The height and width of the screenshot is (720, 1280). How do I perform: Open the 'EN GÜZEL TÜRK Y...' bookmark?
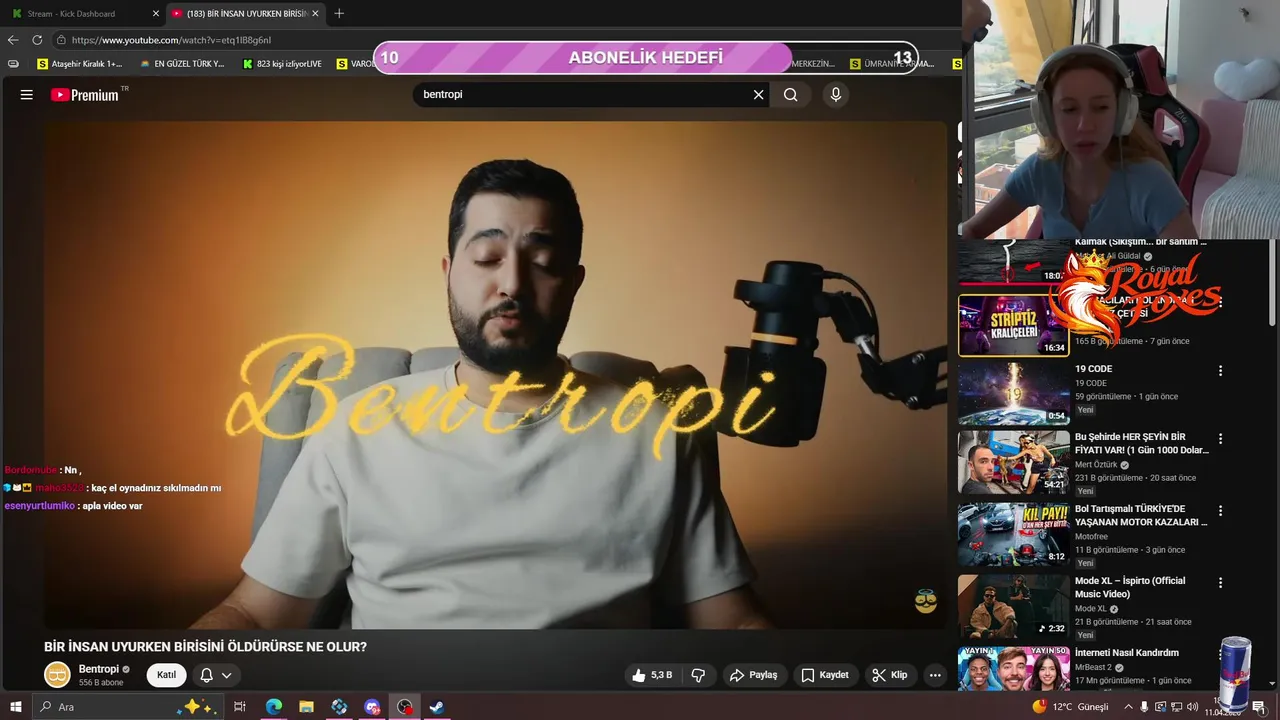pyautogui.click(x=181, y=64)
